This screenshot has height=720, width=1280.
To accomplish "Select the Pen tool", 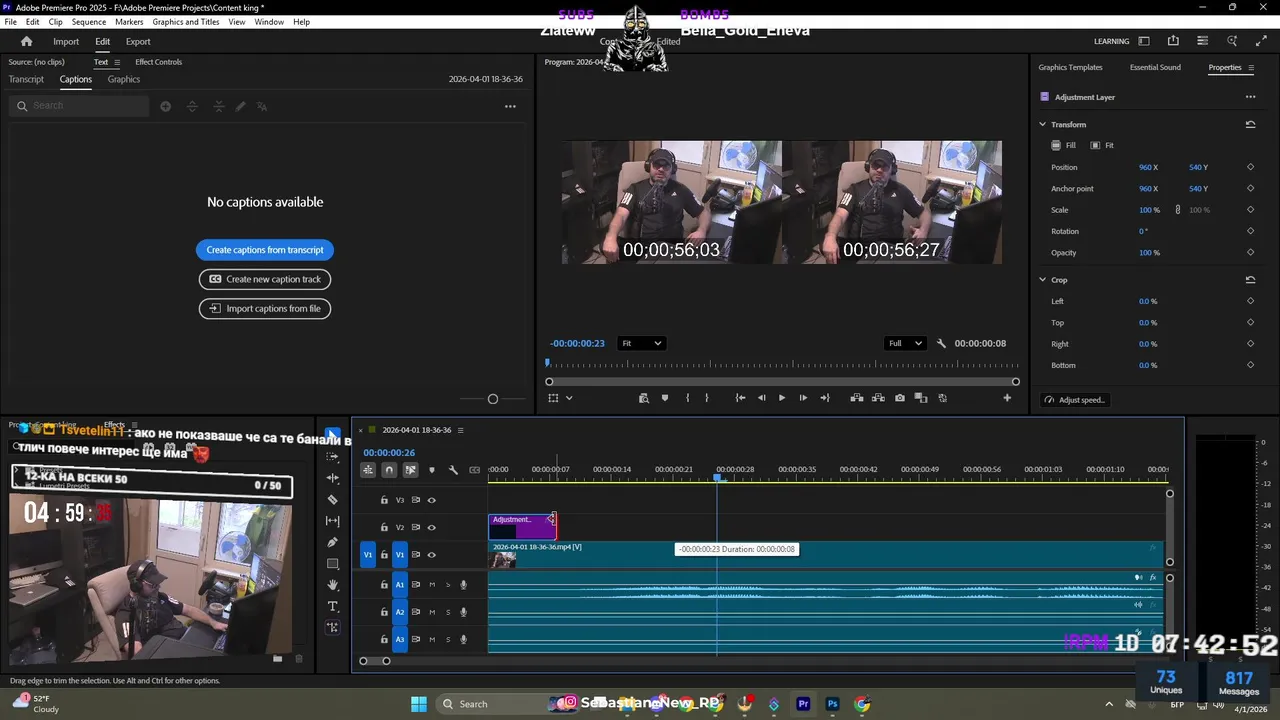I will click(x=333, y=542).
